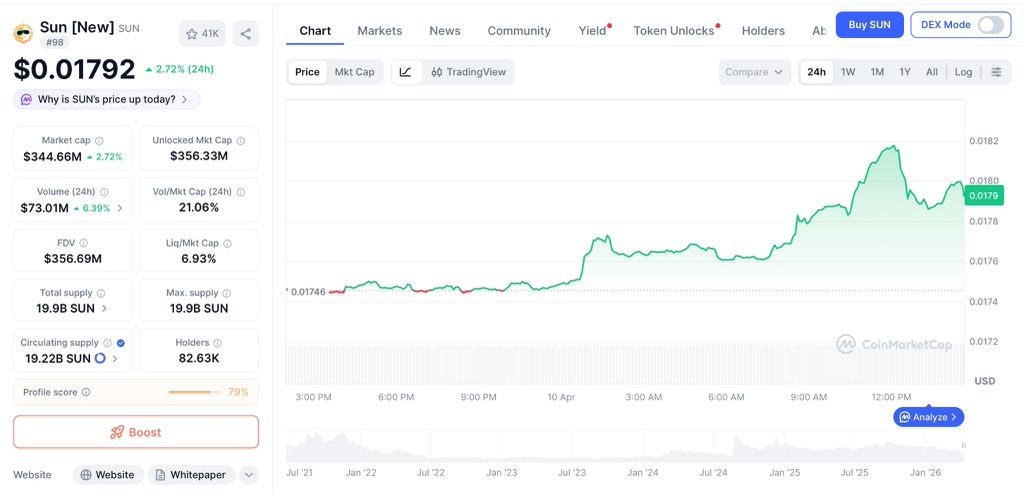Add SUN to watchlist via star button

[202, 34]
